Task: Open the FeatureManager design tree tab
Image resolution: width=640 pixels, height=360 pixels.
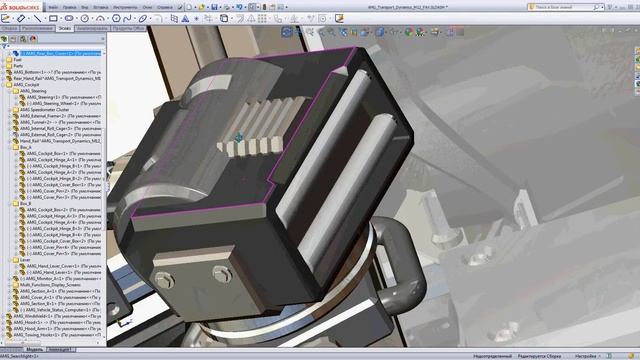Action: (4, 39)
